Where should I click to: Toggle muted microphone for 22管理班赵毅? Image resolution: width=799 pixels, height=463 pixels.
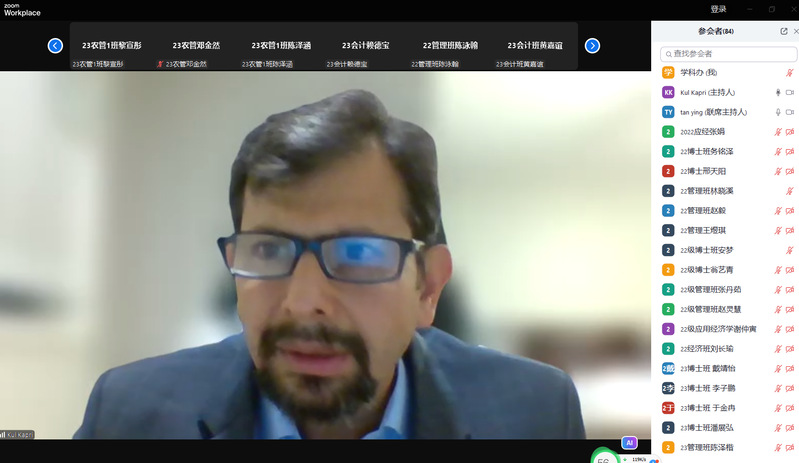pos(776,211)
